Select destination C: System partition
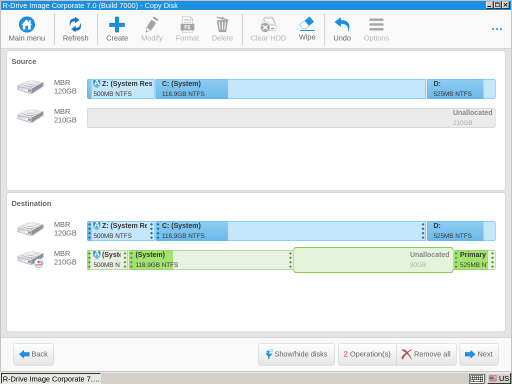Viewport: 512px width, 384px height. pos(291,231)
